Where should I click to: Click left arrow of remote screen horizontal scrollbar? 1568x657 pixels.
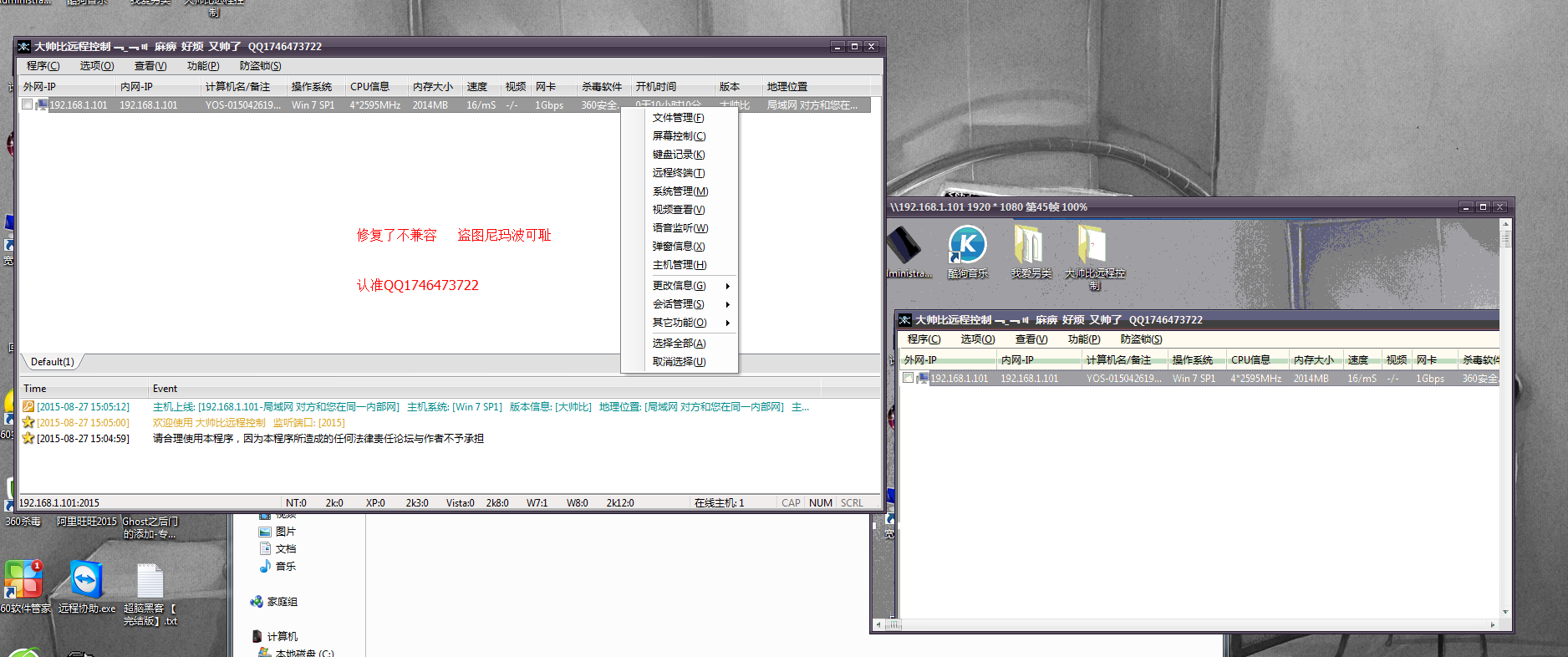878,624
